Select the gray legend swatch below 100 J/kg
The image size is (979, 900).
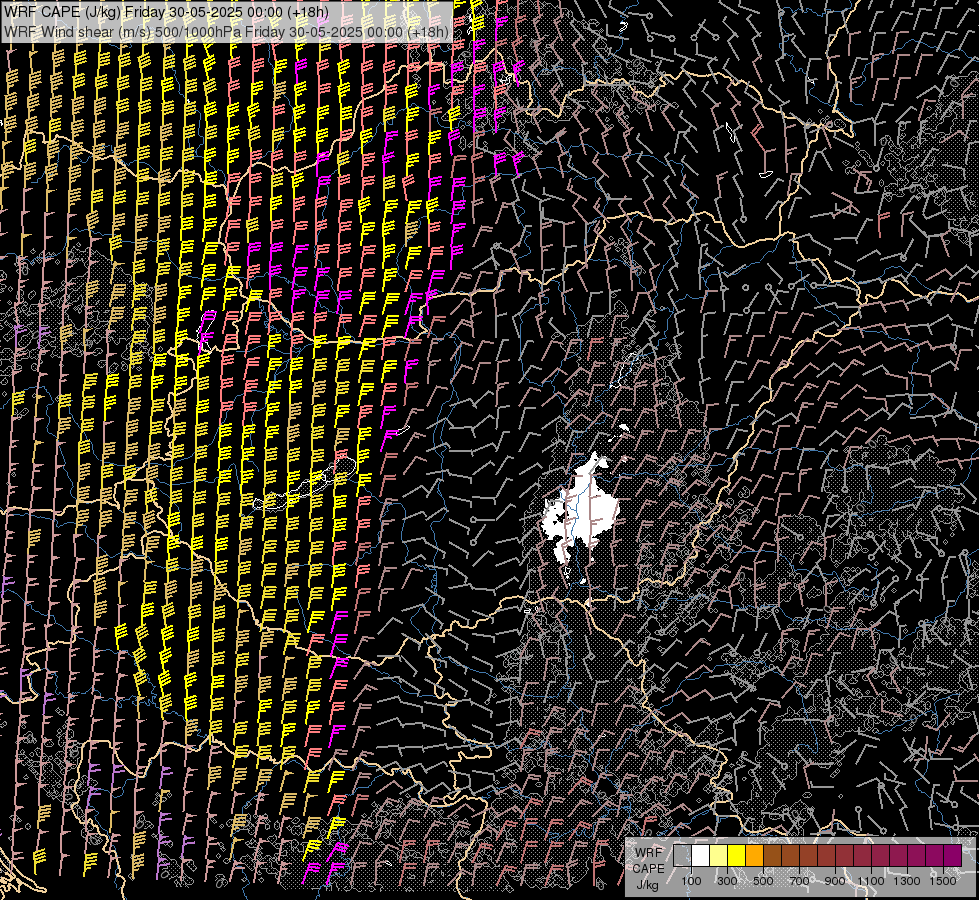682,856
